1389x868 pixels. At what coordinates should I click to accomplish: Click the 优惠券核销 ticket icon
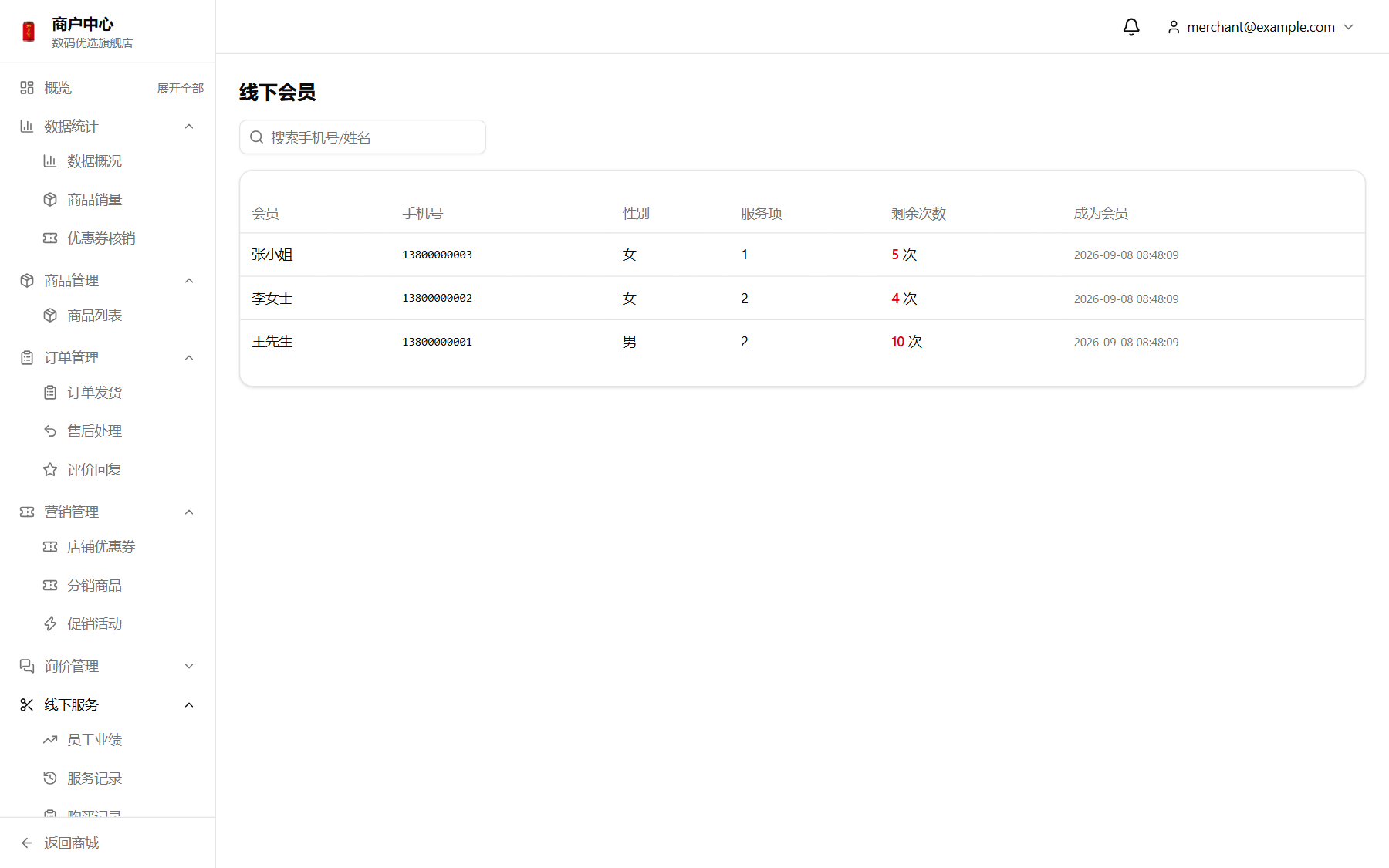tap(50, 238)
